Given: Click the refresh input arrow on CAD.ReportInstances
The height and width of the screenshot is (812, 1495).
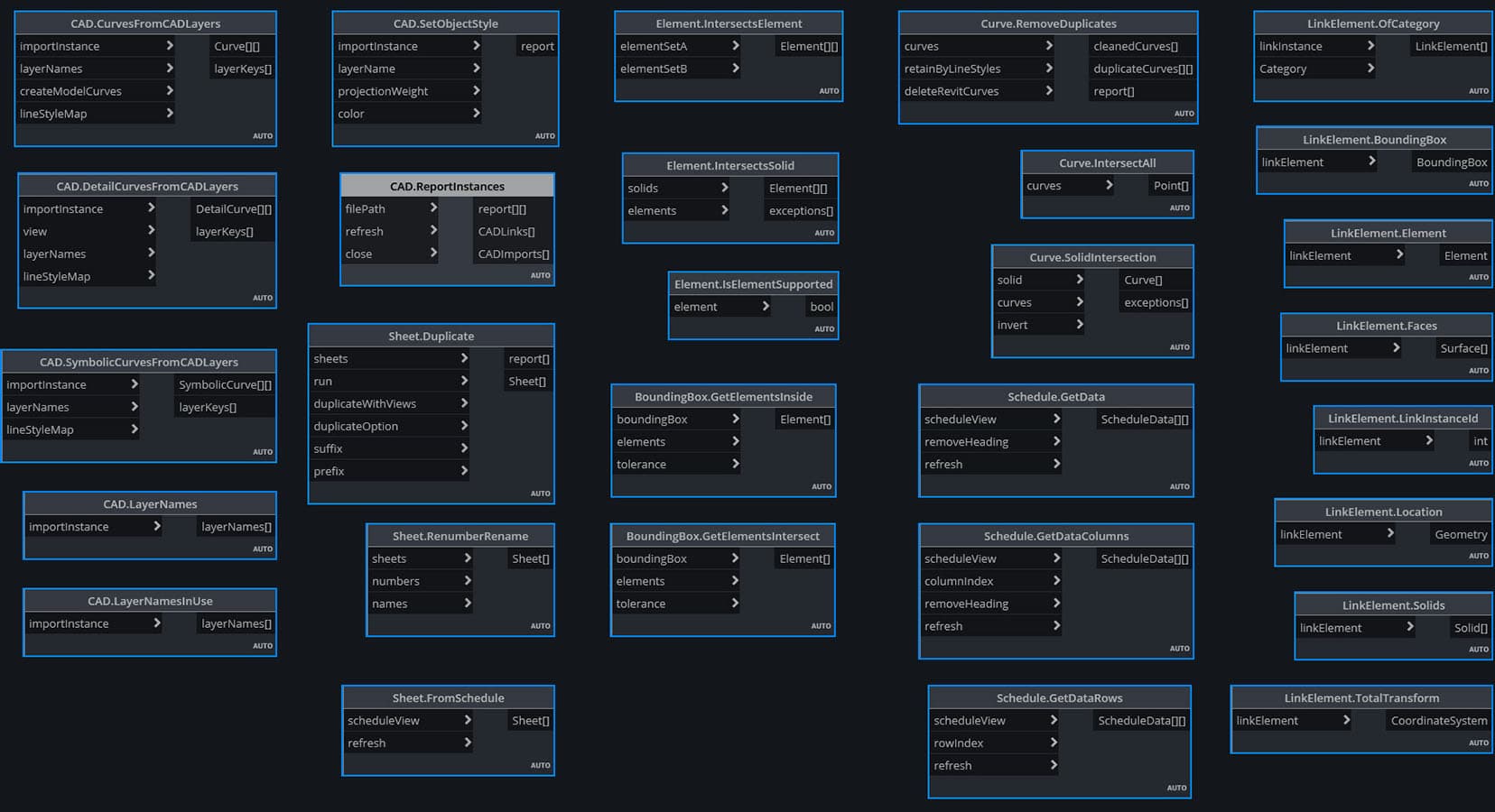Looking at the screenshot, I should pyautogui.click(x=436, y=231).
